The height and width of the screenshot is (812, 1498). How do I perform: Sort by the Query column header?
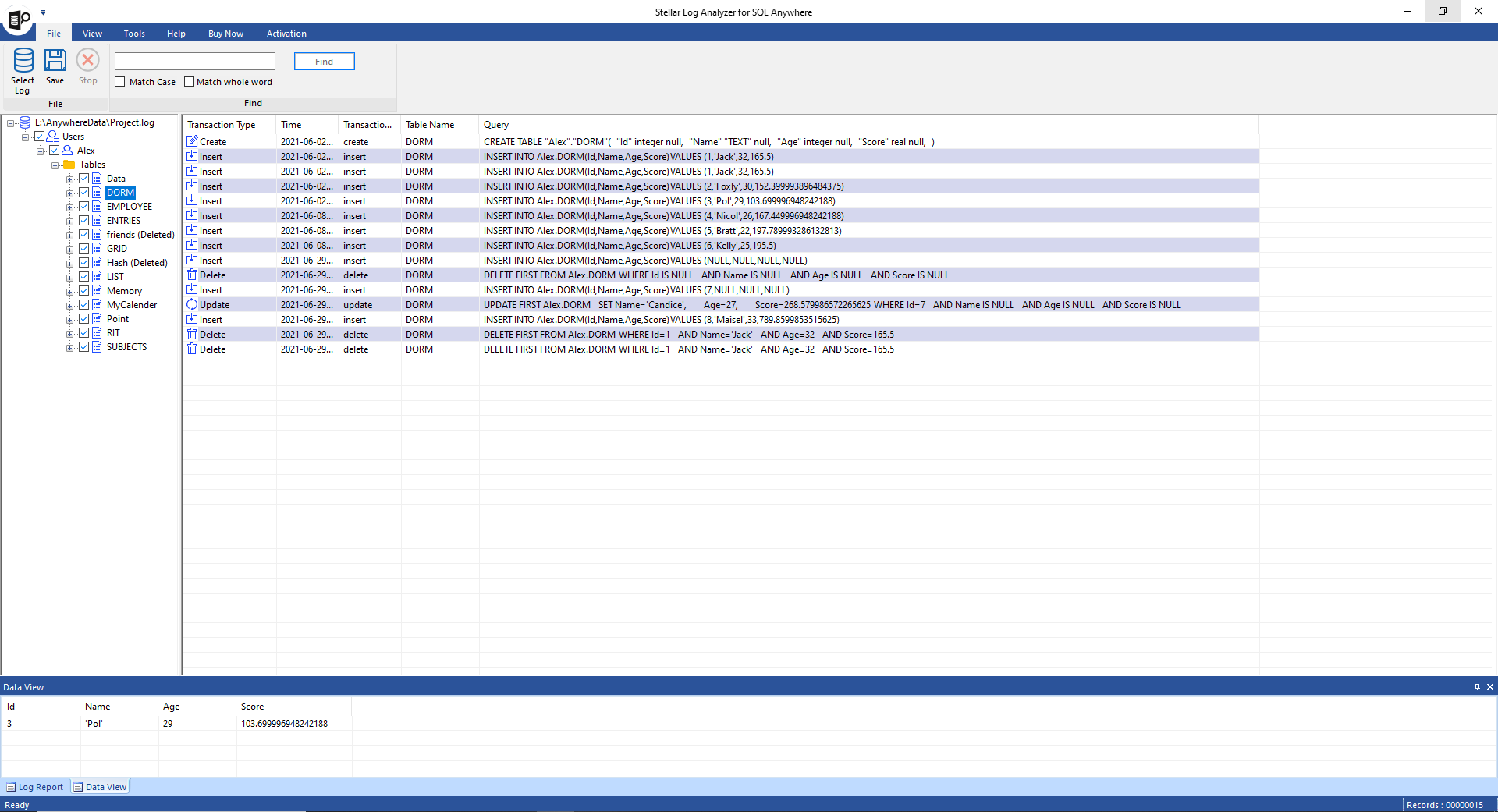point(869,125)
